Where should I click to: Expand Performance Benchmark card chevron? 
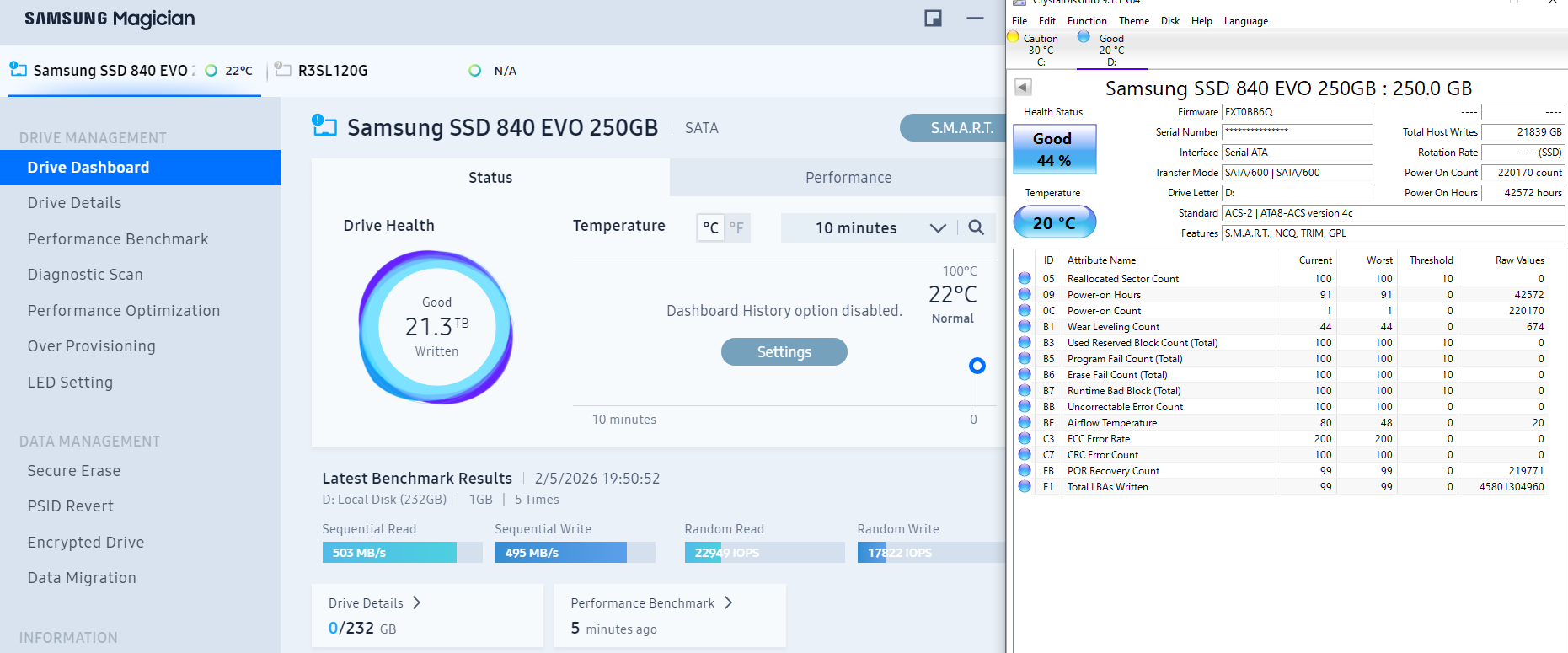click(728, 602)
